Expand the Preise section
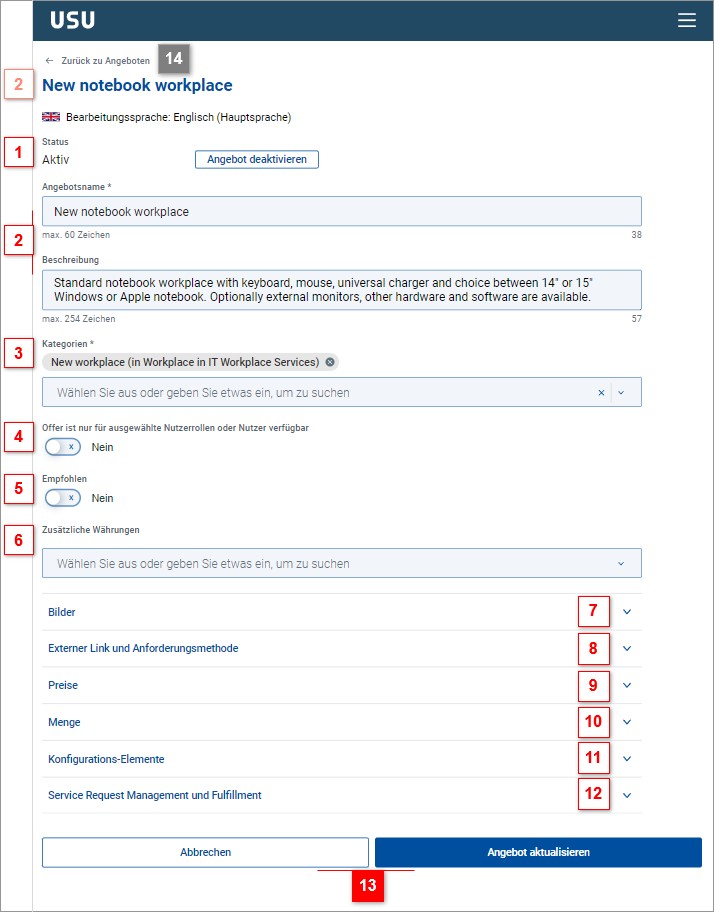Screen dimensions: 714x912 pyautogui.click(x=627, y=686)
